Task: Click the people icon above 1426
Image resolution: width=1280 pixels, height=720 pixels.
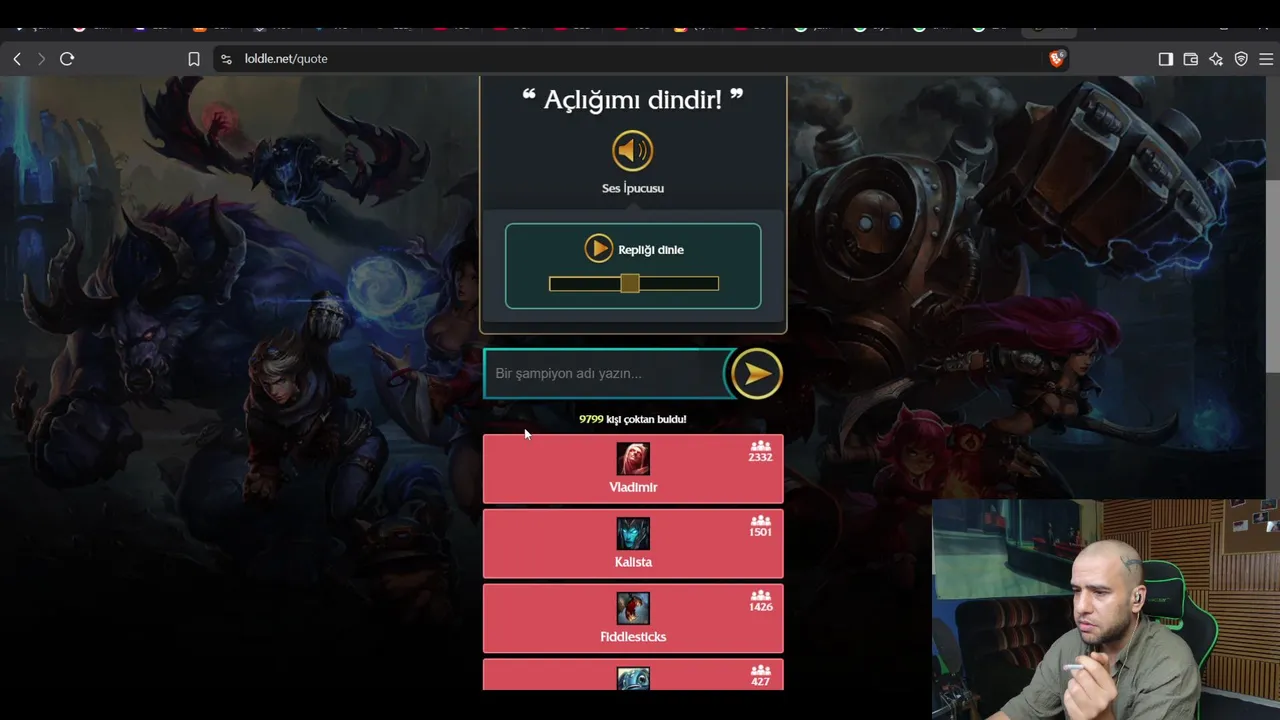Action: pos(760,596)
